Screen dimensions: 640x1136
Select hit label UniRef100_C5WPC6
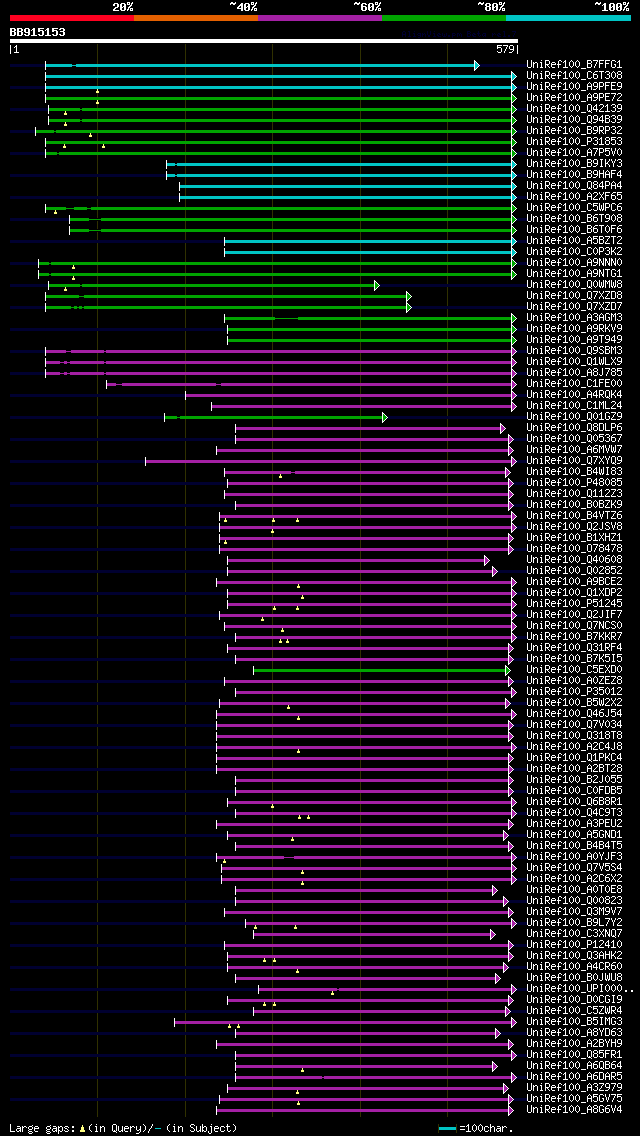point(574,208)
